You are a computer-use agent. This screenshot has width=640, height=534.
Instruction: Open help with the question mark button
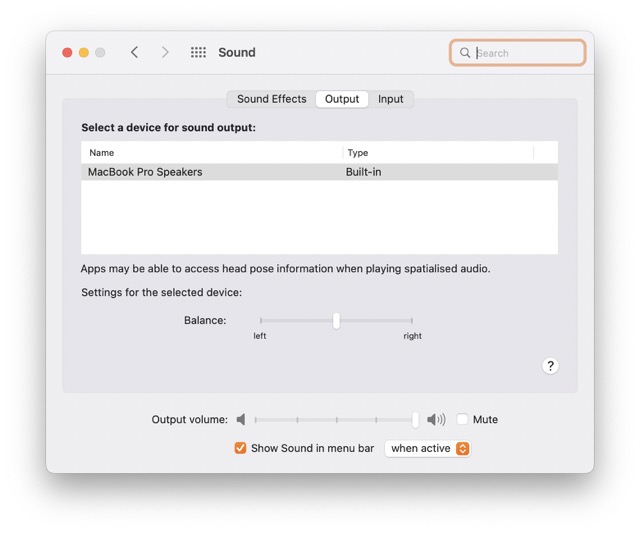pyautogui.click(x=550, y=366)
